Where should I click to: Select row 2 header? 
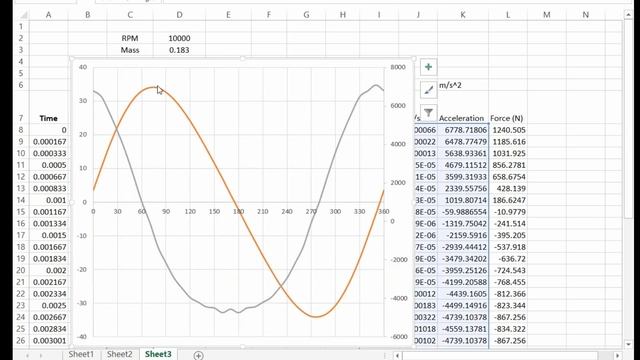tap(21, 38)
